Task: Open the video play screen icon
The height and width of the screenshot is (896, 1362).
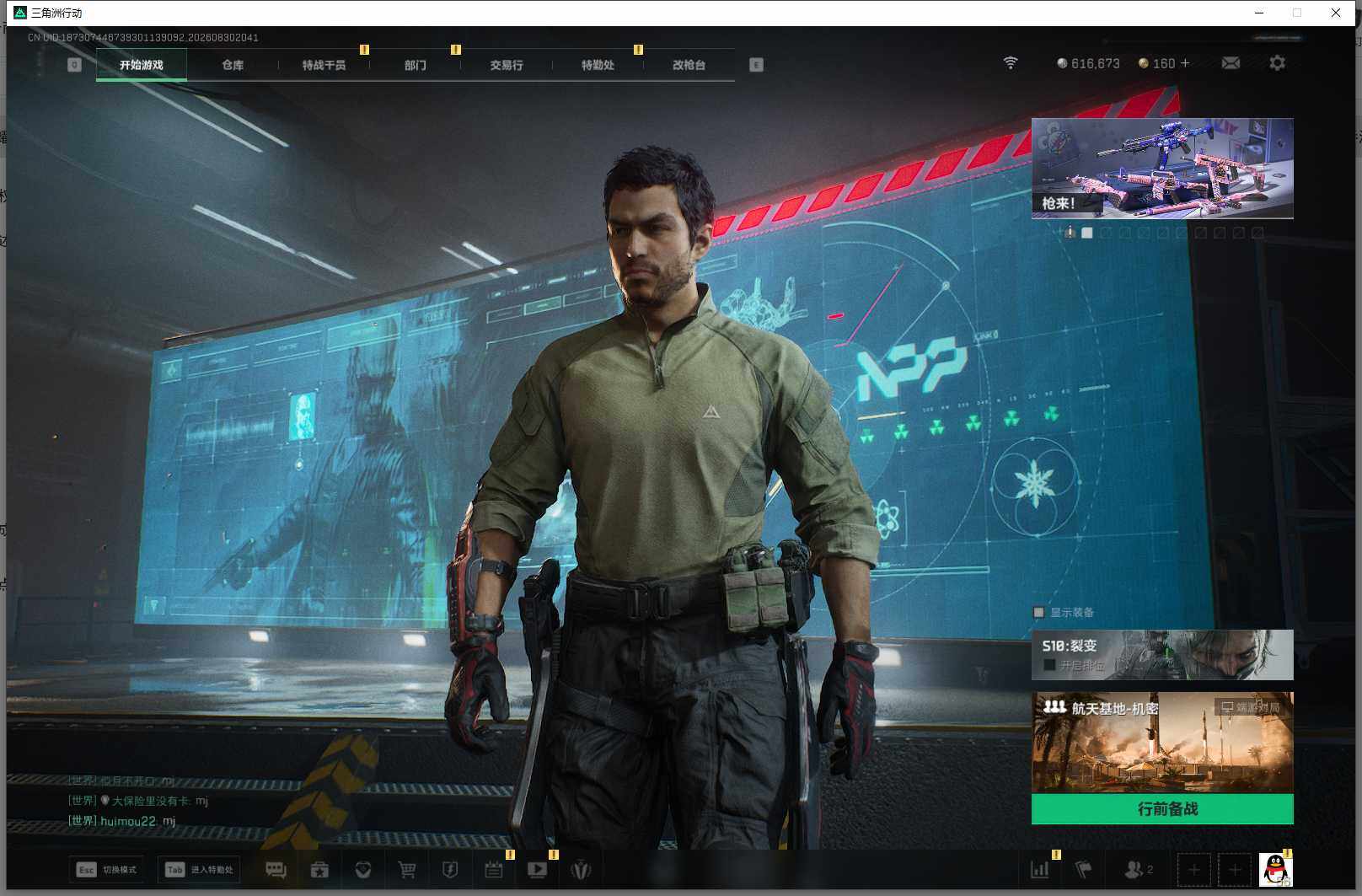Action: pos(537,870)
